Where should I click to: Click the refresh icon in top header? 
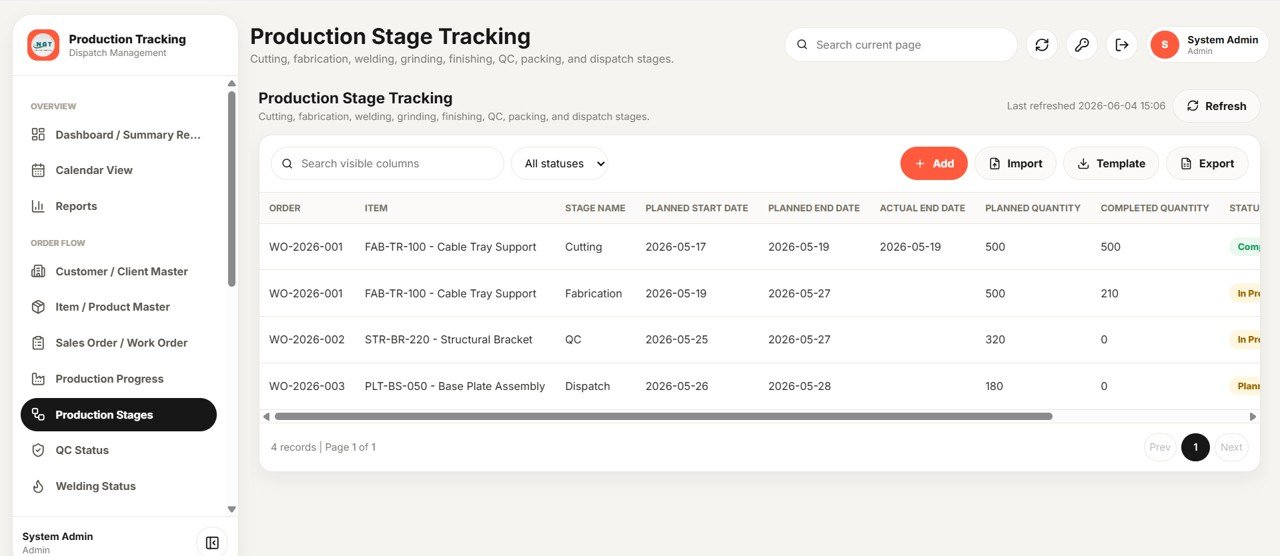pyautogui.click(x=1042, y=45)
